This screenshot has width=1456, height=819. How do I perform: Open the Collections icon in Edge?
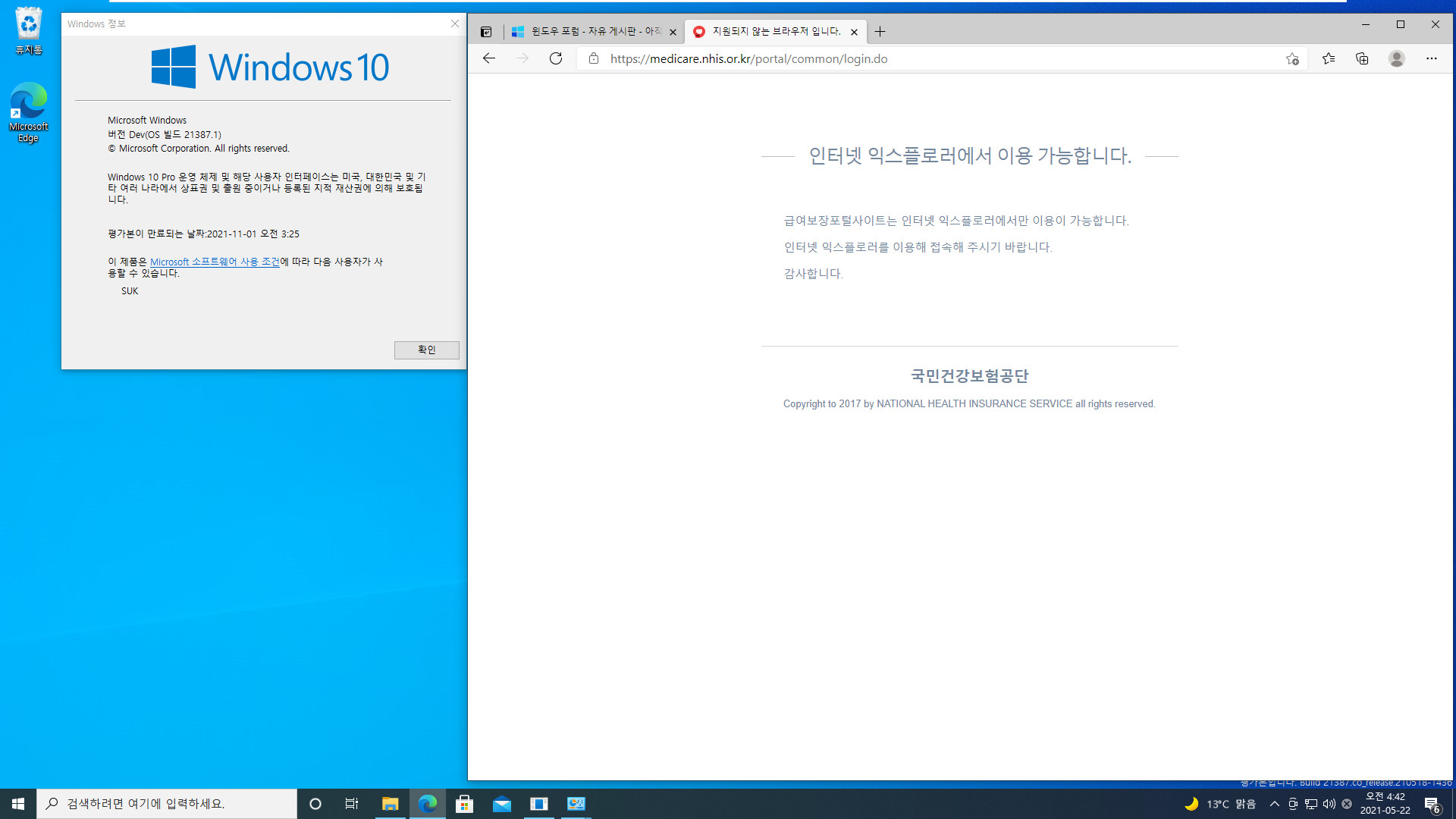click(x=1362, y=58)
